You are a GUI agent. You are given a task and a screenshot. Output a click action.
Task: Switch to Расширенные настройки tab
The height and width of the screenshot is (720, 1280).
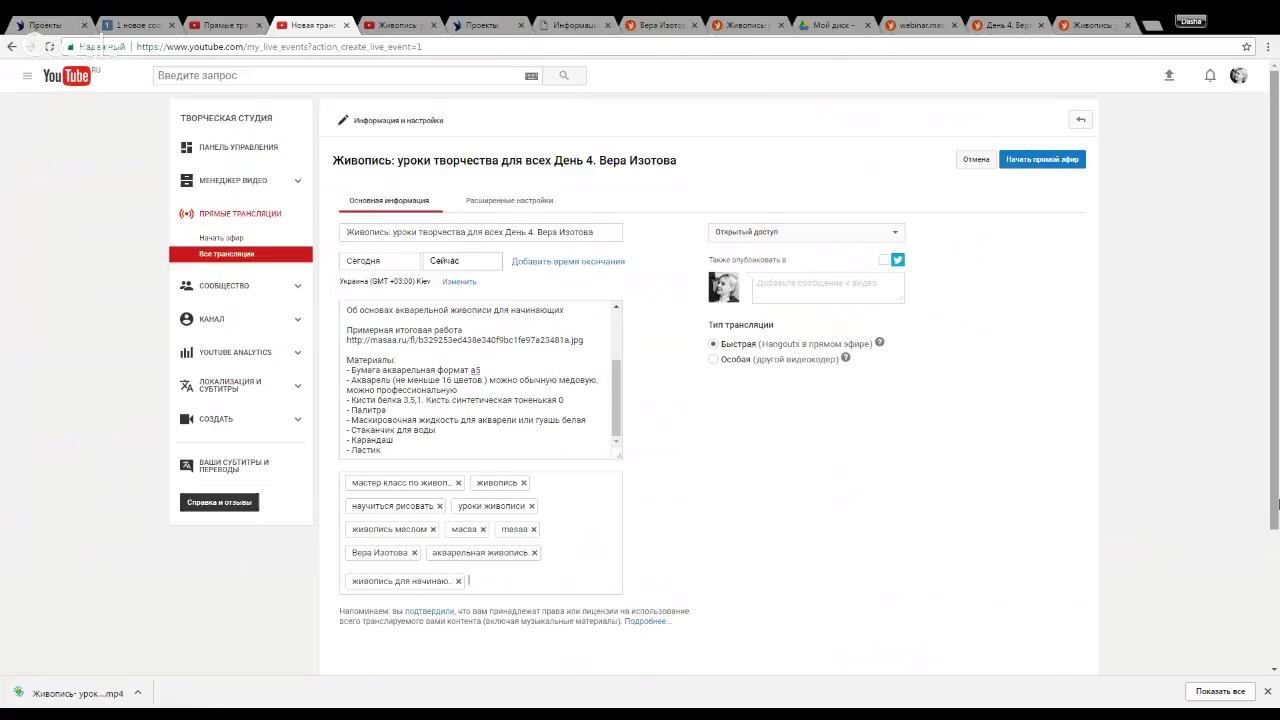pos(509,201)
